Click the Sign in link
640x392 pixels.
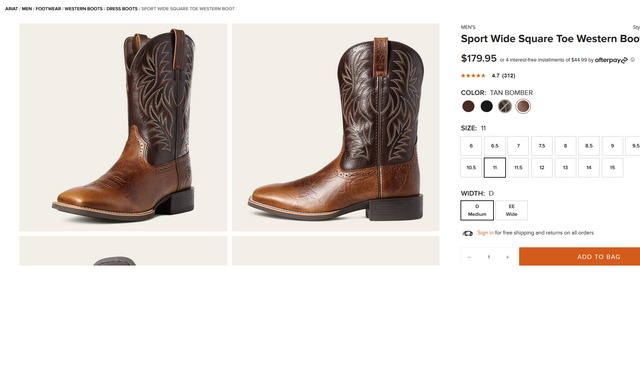pos(485,233)
